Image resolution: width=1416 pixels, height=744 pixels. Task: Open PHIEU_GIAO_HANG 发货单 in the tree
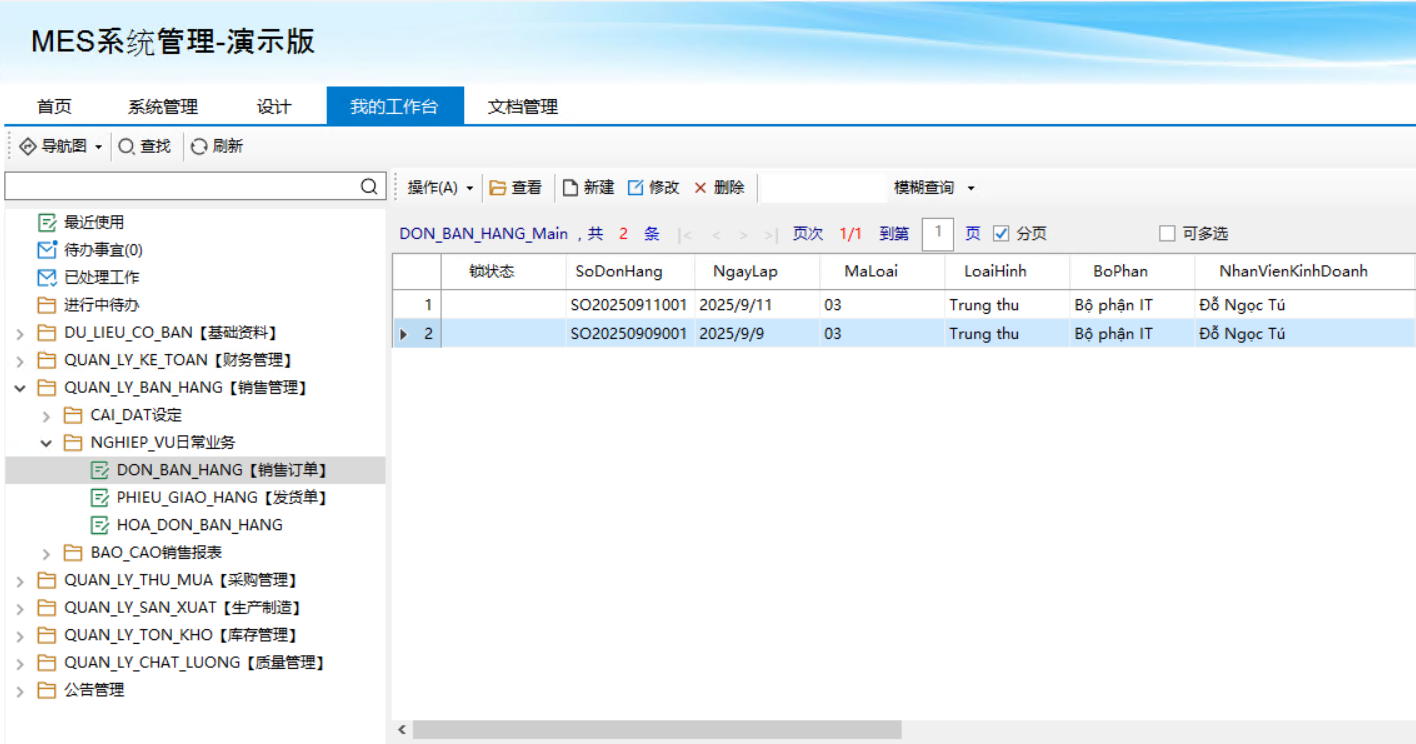(221, 498)
